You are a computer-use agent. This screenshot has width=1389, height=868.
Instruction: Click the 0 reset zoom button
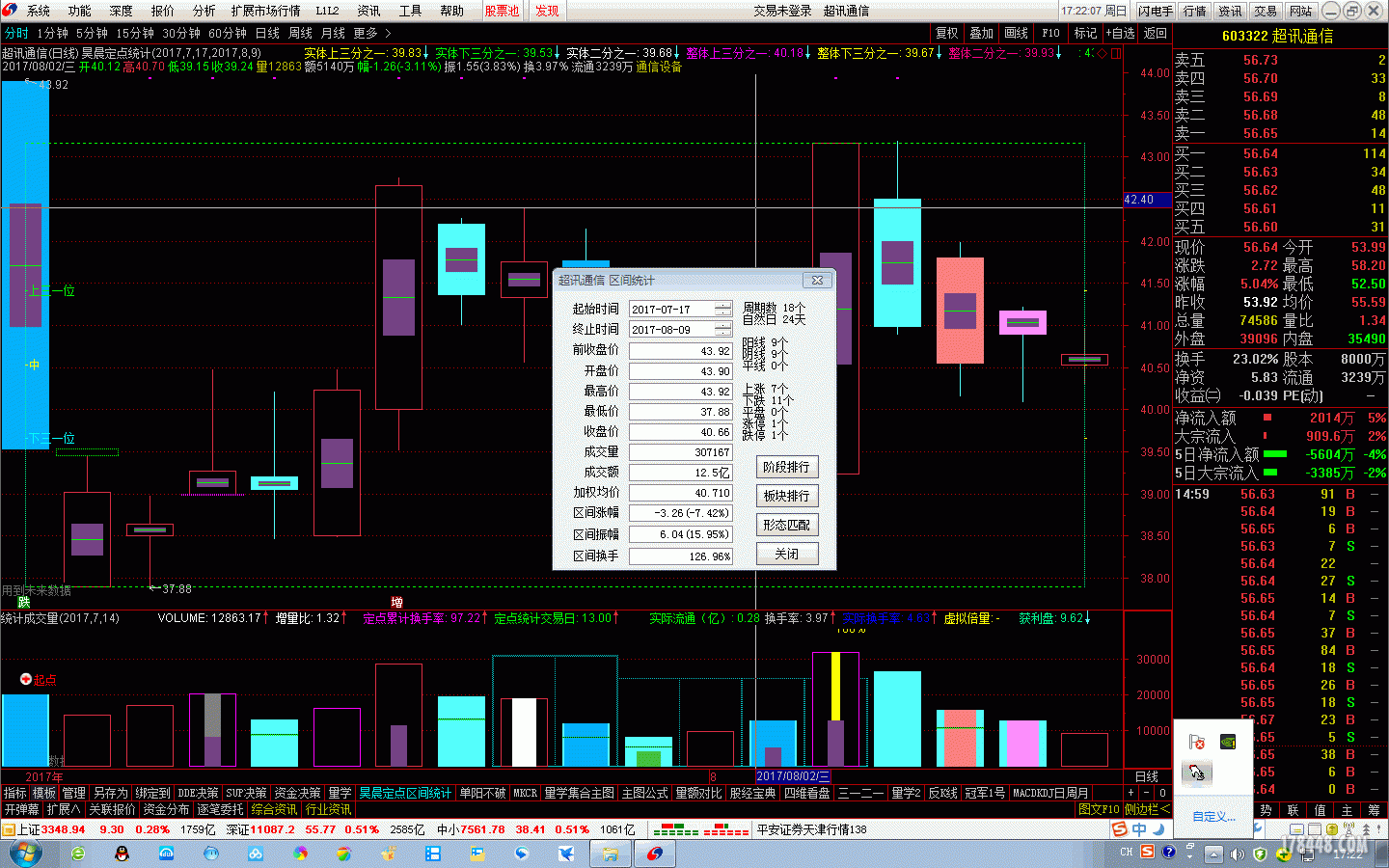1163,793
